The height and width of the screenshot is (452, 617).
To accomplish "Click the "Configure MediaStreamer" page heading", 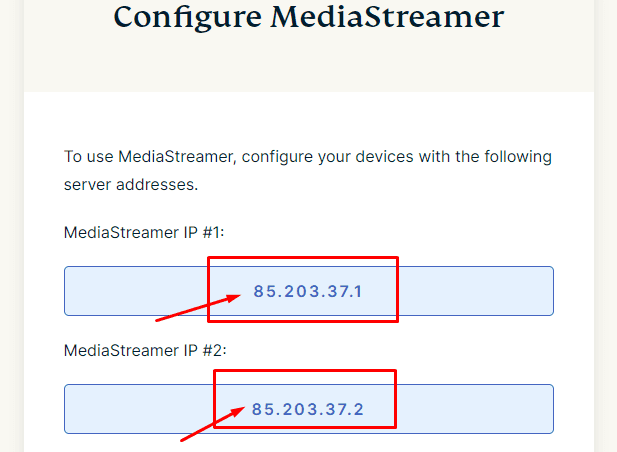I will (x=308, y=17).
